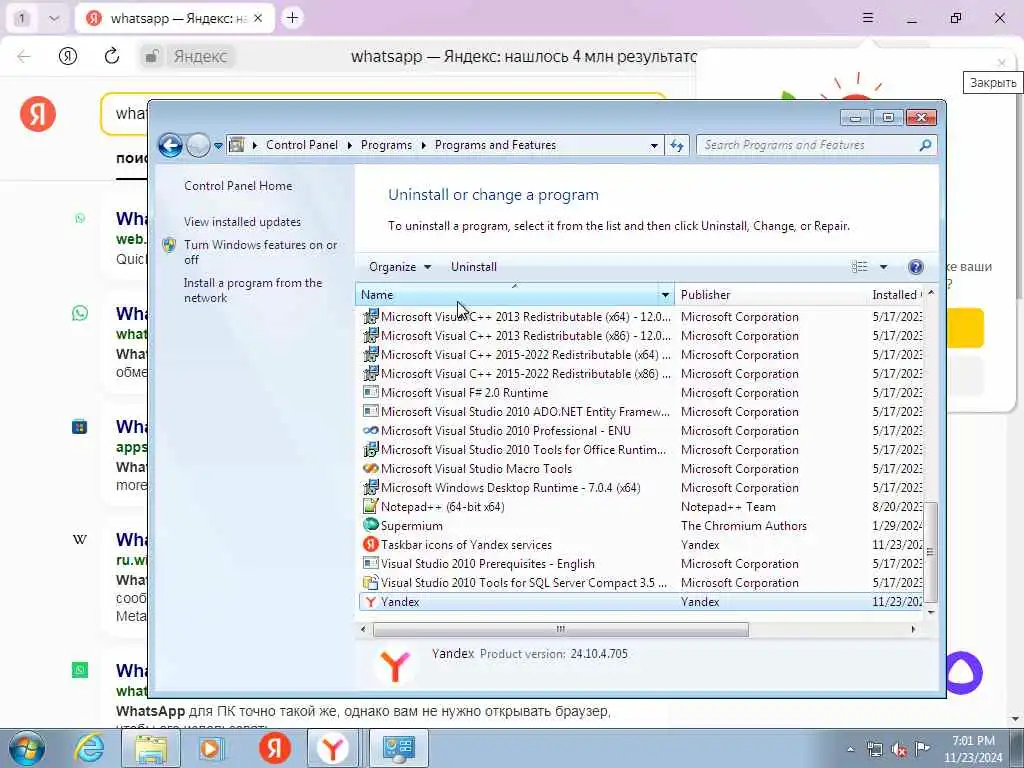Screen dimensions: 1024x768
Task: Open the arrow after Control Panel breadcrumb
Action: pyautogui.click(x=349, y=146)
